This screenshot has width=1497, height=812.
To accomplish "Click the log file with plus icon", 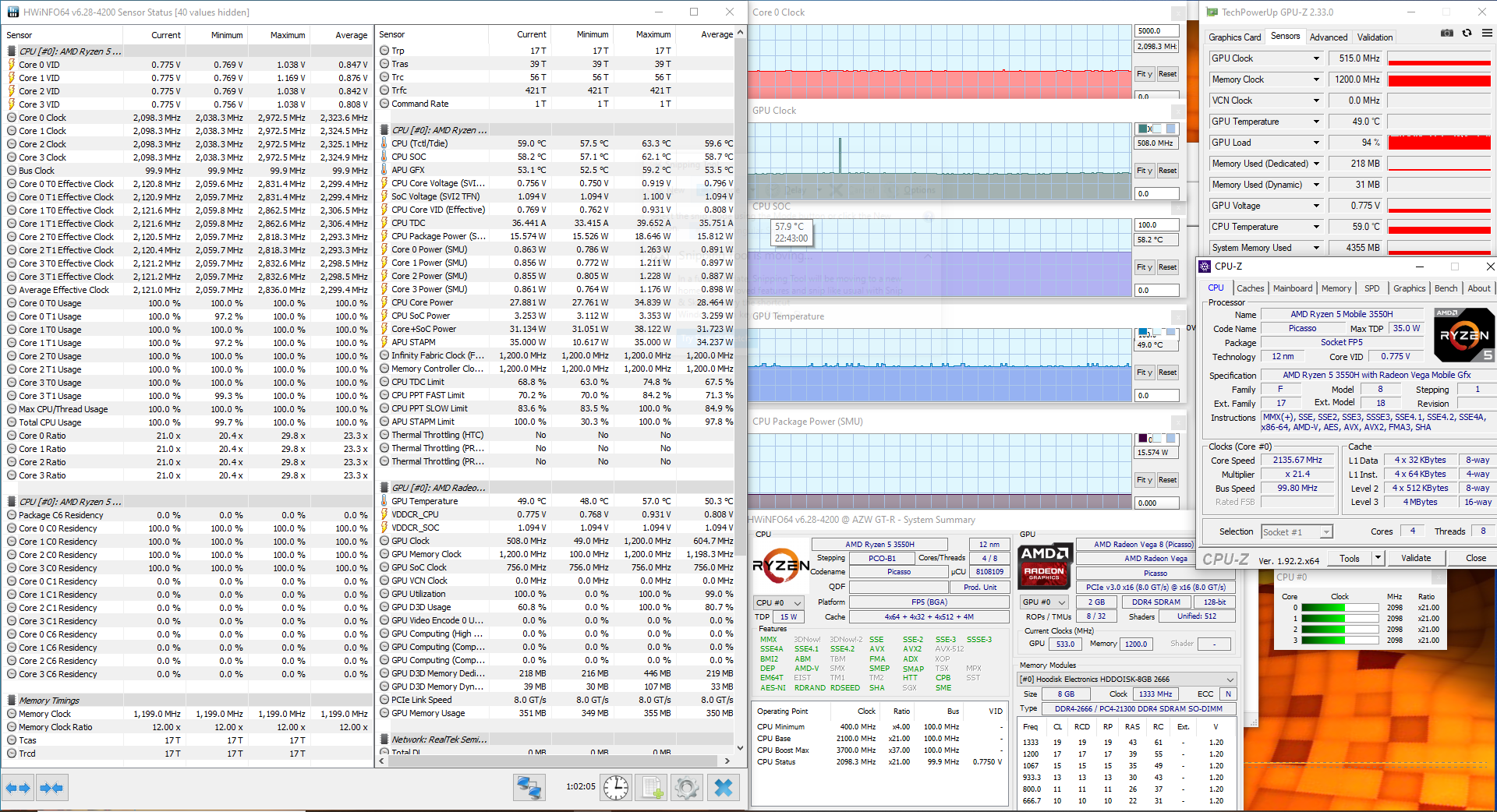I will (653, 788).
